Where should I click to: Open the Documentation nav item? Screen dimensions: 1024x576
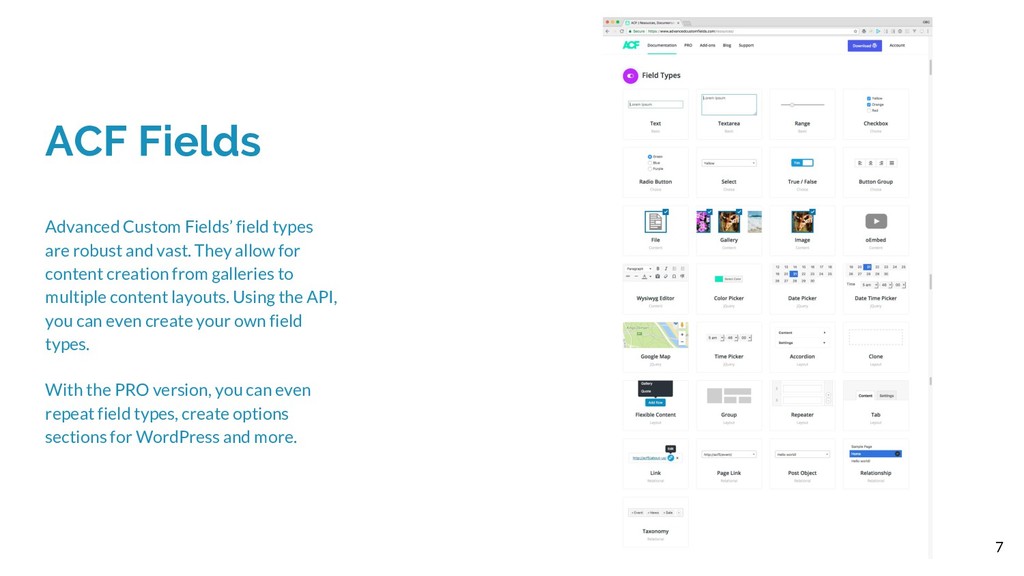(x=662, y=46)
